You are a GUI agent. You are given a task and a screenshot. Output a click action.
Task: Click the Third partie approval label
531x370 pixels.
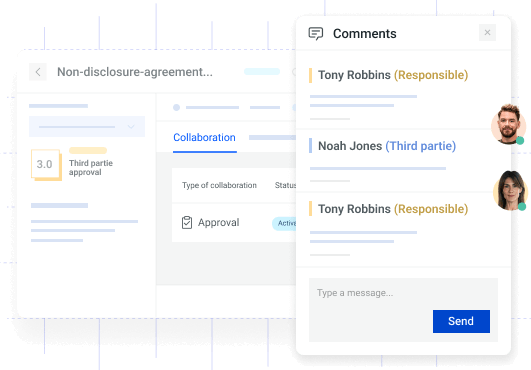[x=91, y=168]
